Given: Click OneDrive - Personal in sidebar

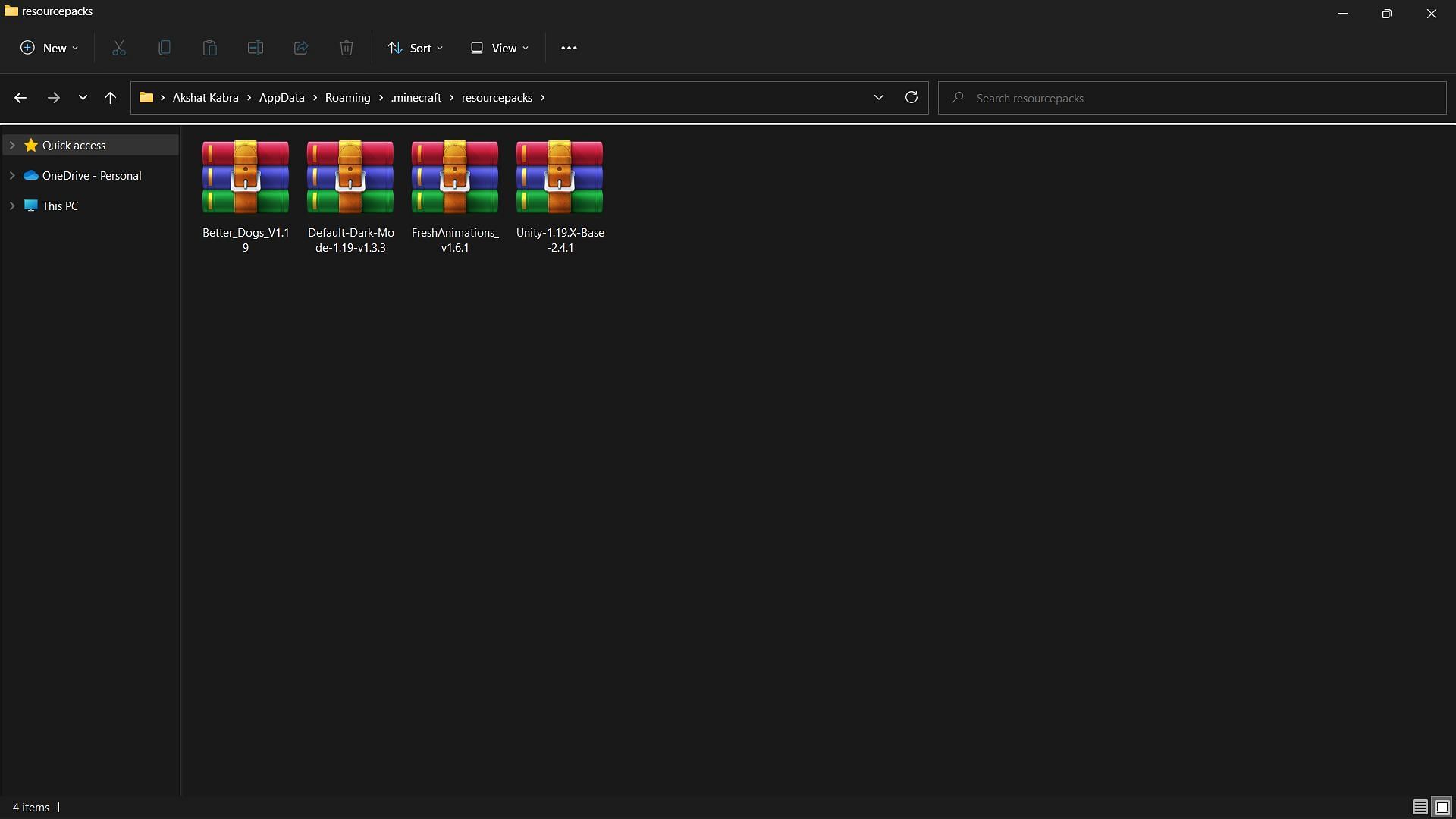Looking at the screenshot, I should 91,175.
